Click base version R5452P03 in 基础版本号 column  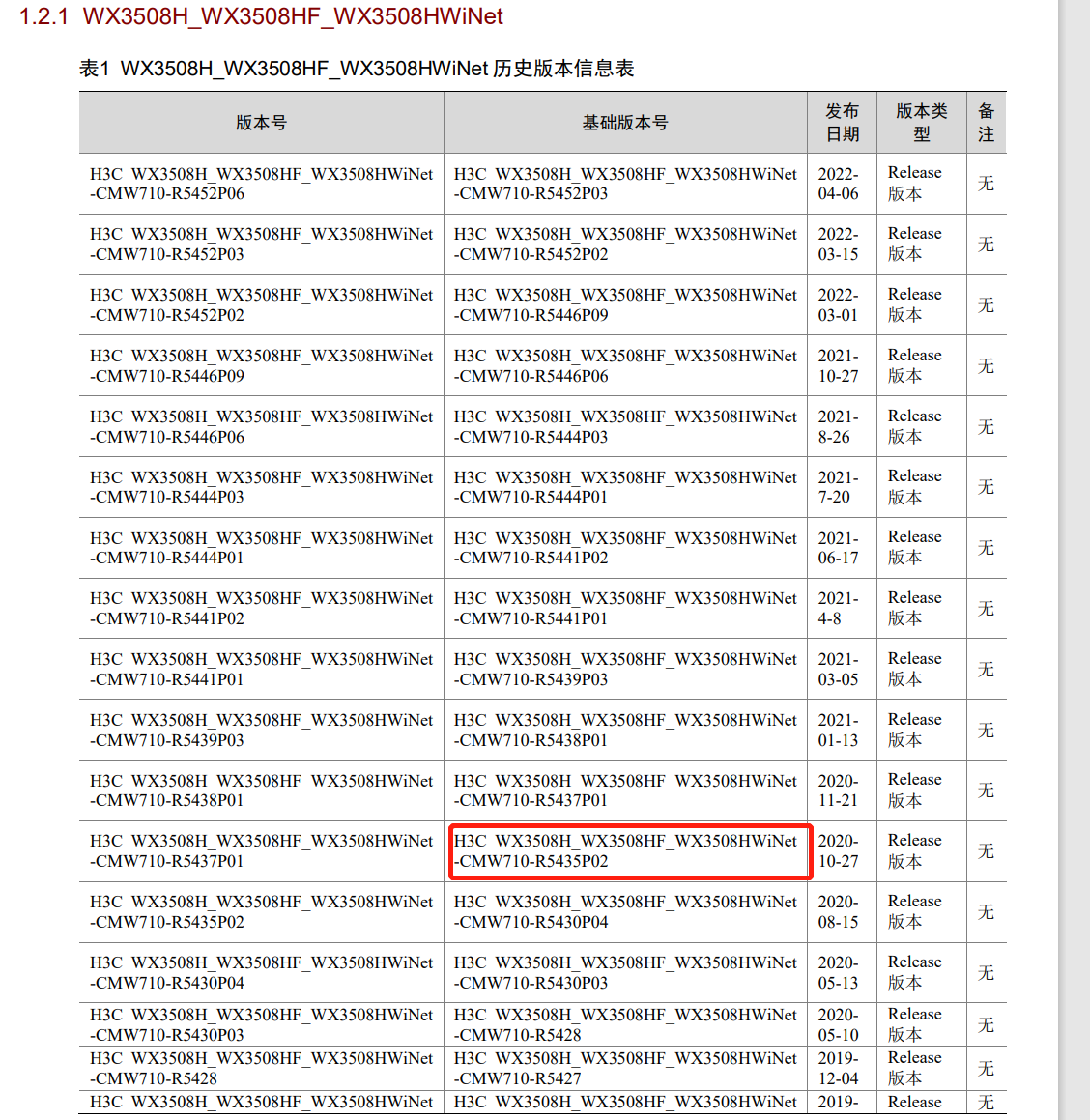(x=625, y=184)
